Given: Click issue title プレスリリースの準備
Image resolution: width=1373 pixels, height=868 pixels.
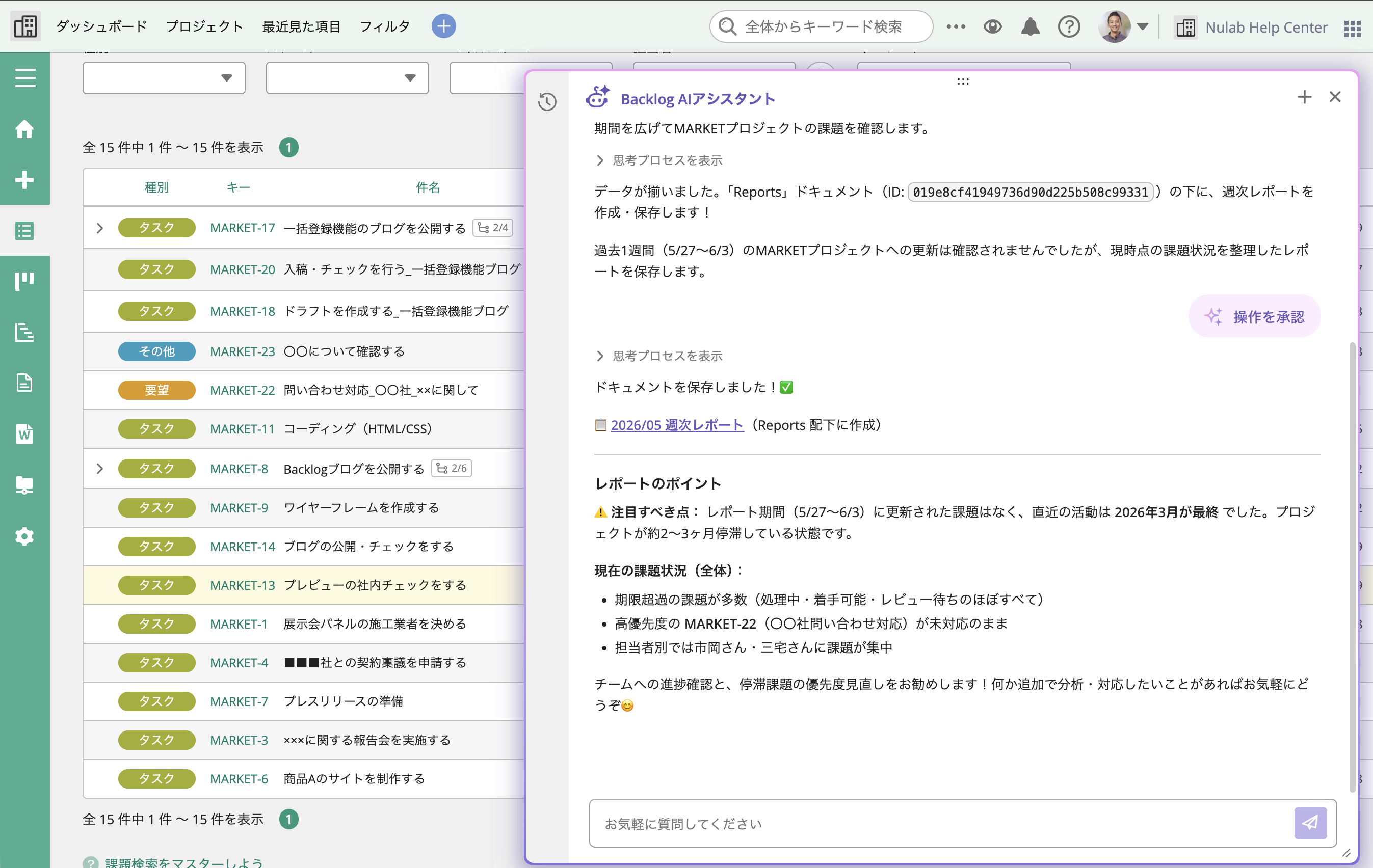Looking at the screenshot, I should click(x=344, y=701).
